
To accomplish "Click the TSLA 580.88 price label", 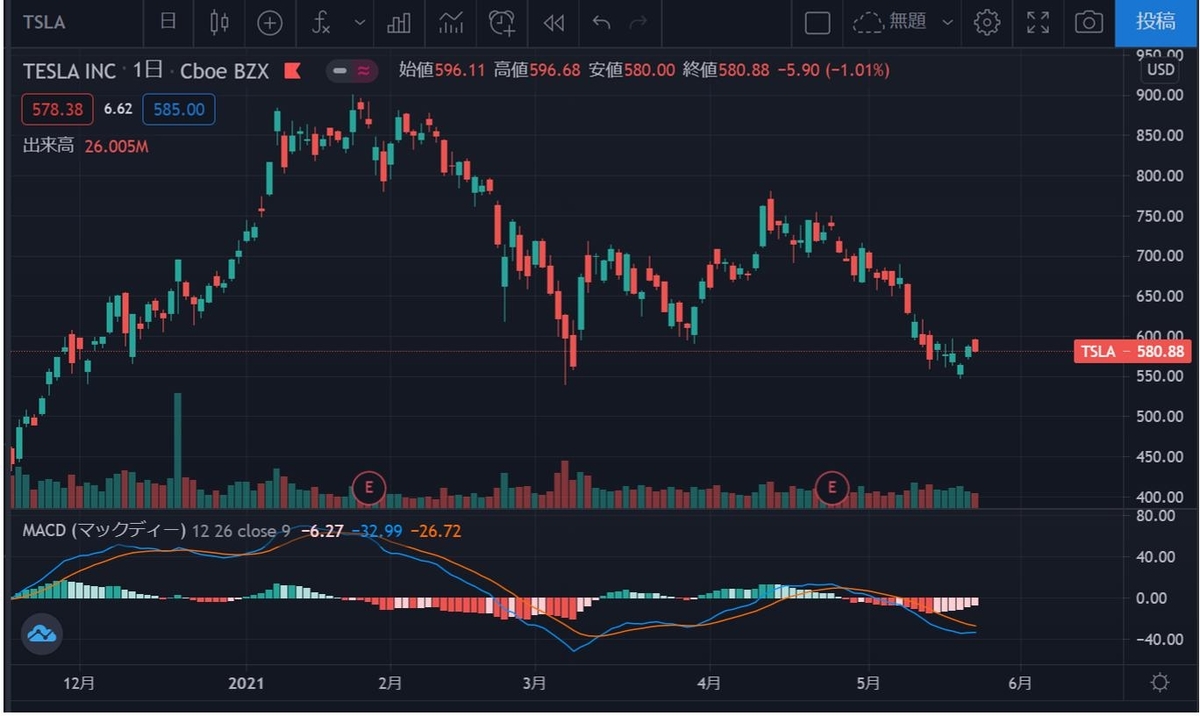I will click(x=1134, y=352).
